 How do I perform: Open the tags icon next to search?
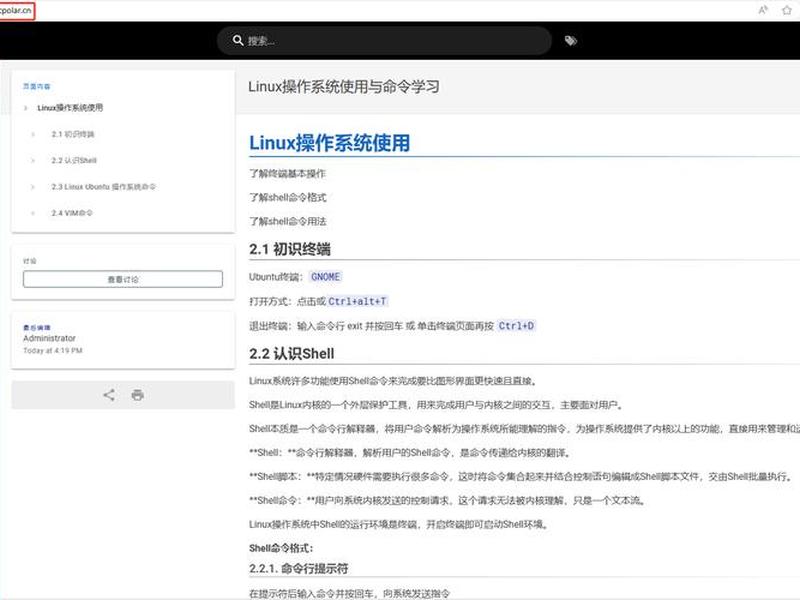tap(570, 41)
